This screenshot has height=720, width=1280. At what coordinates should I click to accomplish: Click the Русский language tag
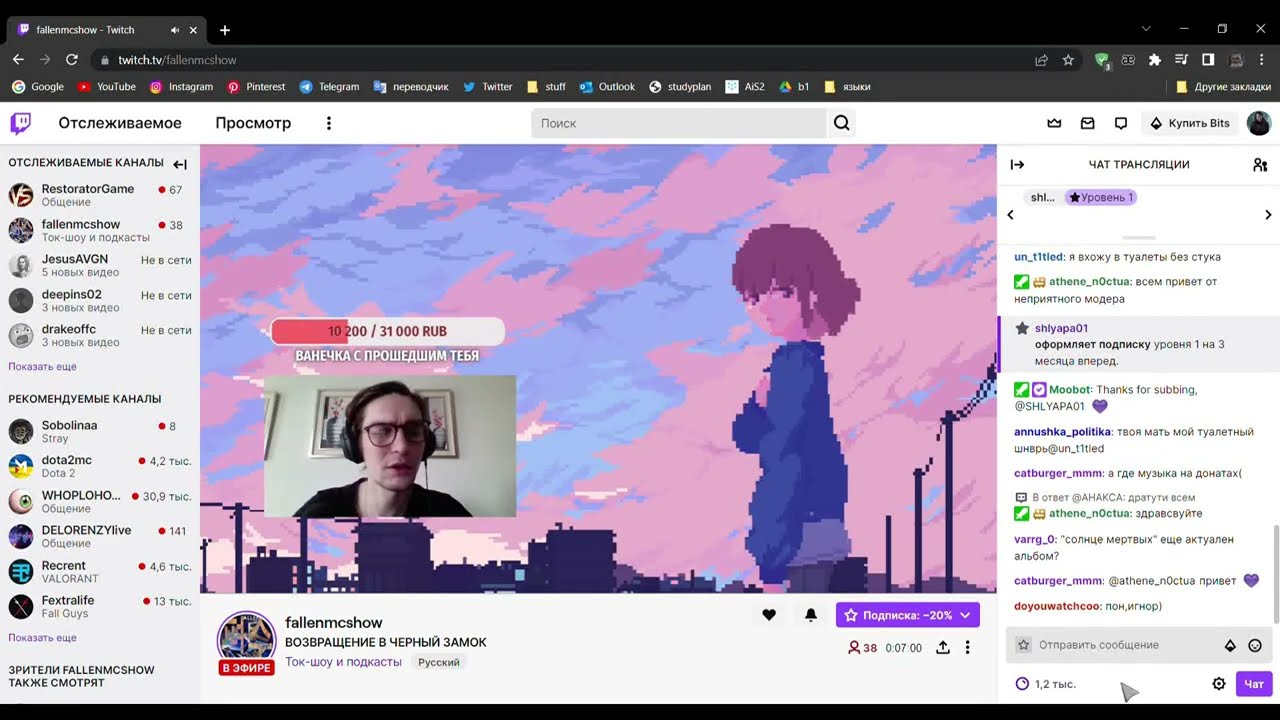click(x=439, y=662)
